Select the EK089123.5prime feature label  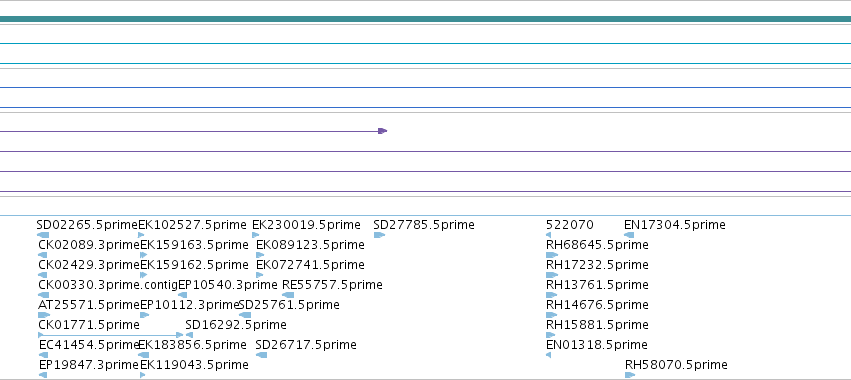pyautogui.click(x=310, y=245)
